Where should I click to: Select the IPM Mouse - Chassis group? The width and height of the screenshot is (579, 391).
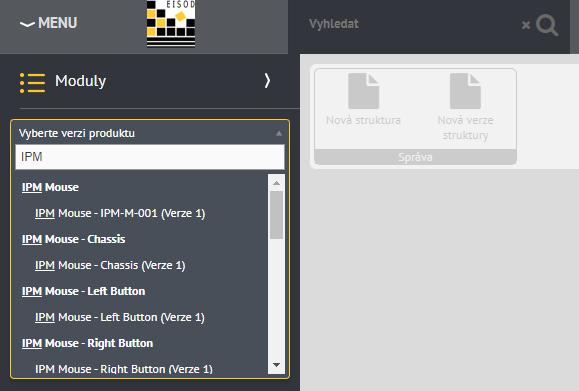73,239
